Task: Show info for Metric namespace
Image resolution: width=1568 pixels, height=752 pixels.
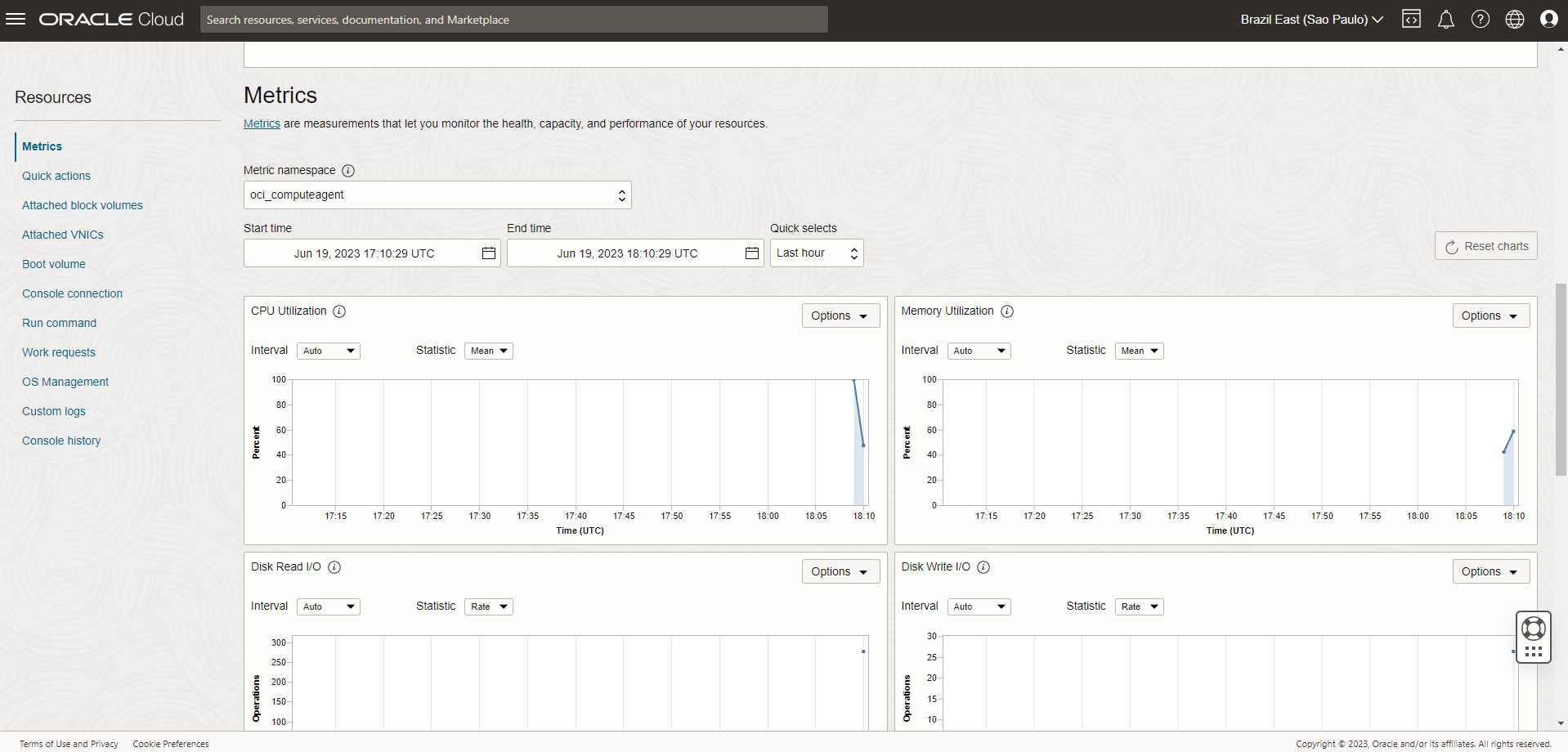Action: click(348, 171)
